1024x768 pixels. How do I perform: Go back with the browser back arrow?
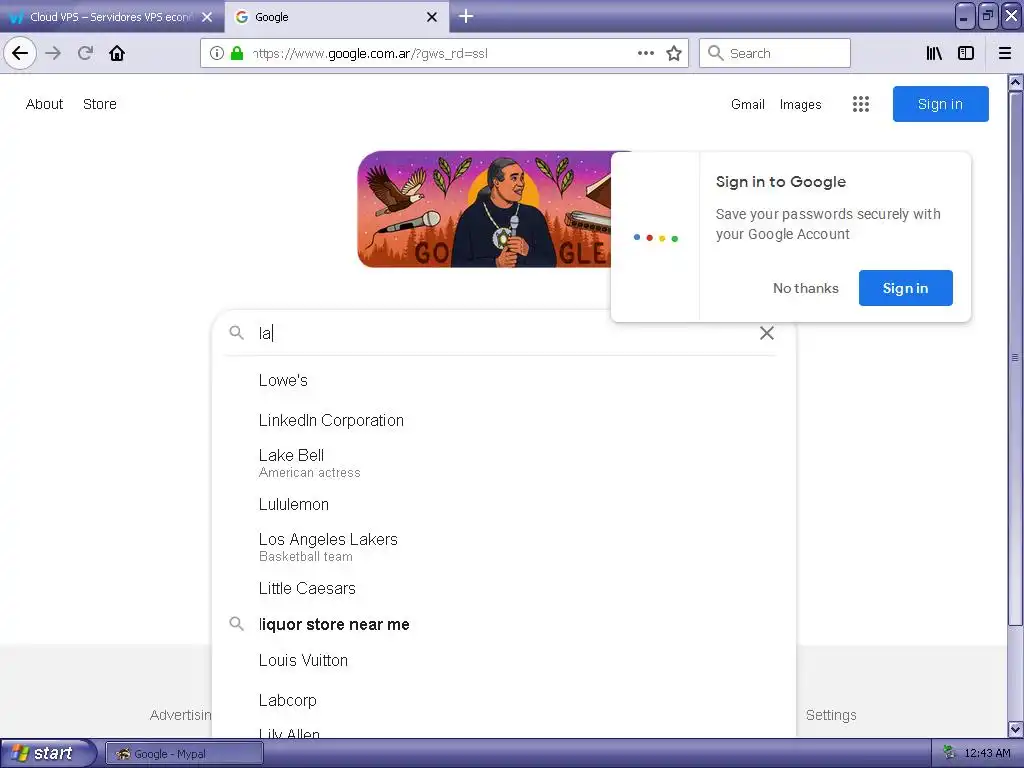[20, 53]
